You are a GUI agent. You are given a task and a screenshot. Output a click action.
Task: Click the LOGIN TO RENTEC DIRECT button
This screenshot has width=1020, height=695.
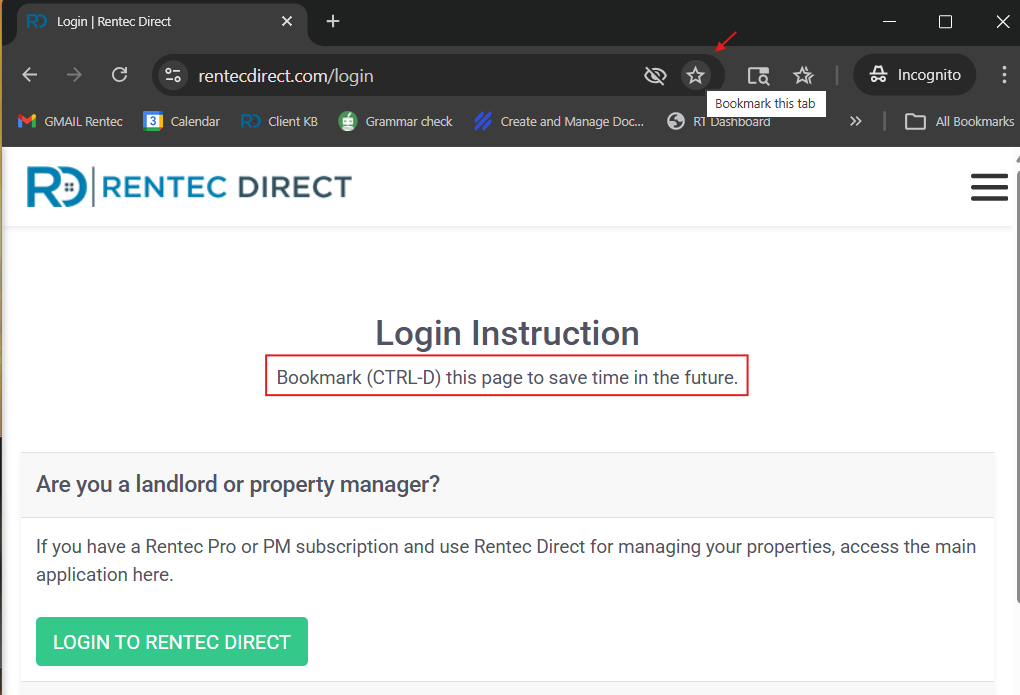172,642
